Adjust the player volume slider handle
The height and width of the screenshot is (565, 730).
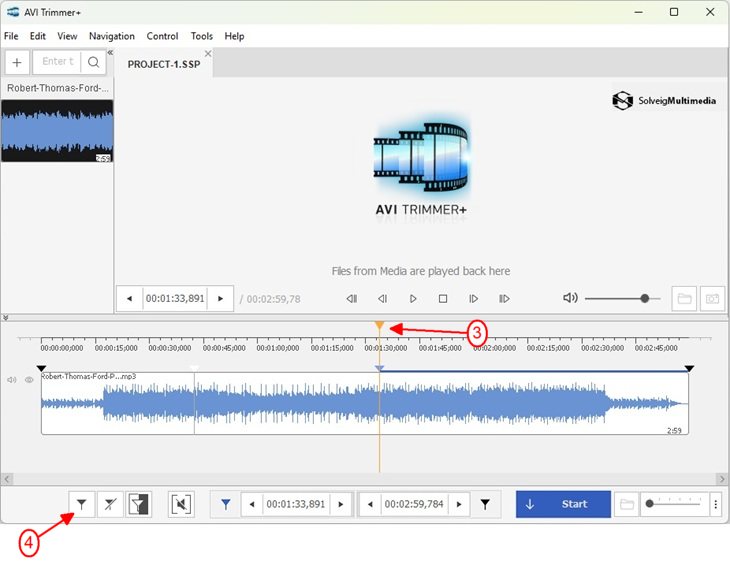[645, 298]
